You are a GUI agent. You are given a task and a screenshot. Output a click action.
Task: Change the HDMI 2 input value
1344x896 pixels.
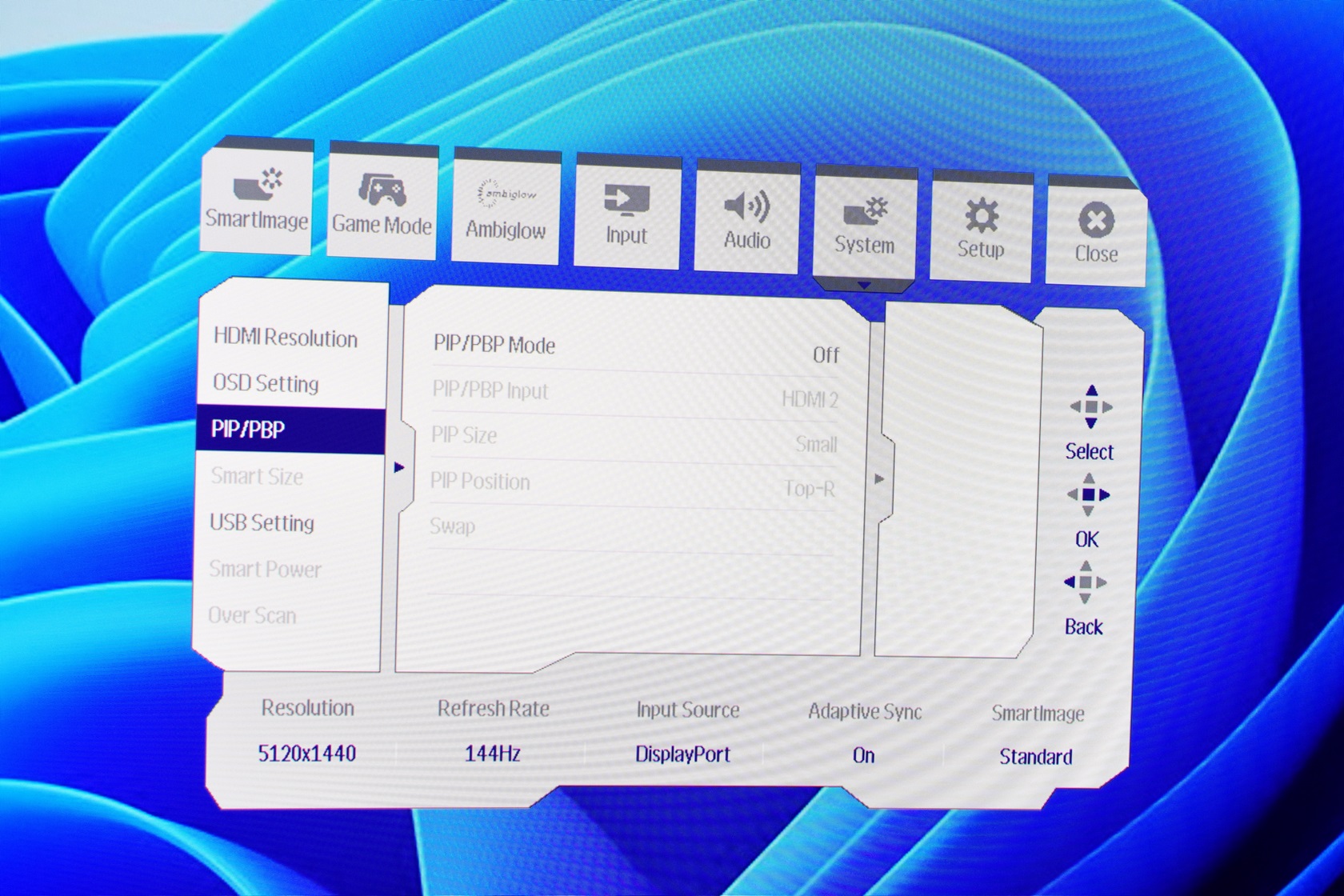(x=810, y=399)
